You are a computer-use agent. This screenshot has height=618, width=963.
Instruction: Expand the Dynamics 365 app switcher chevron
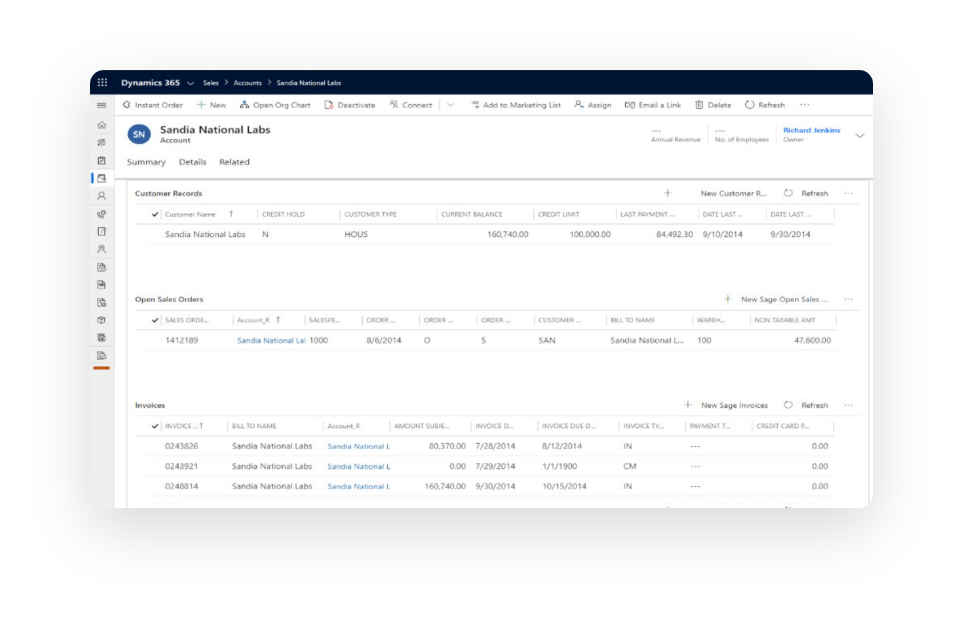tap(190, 83)
